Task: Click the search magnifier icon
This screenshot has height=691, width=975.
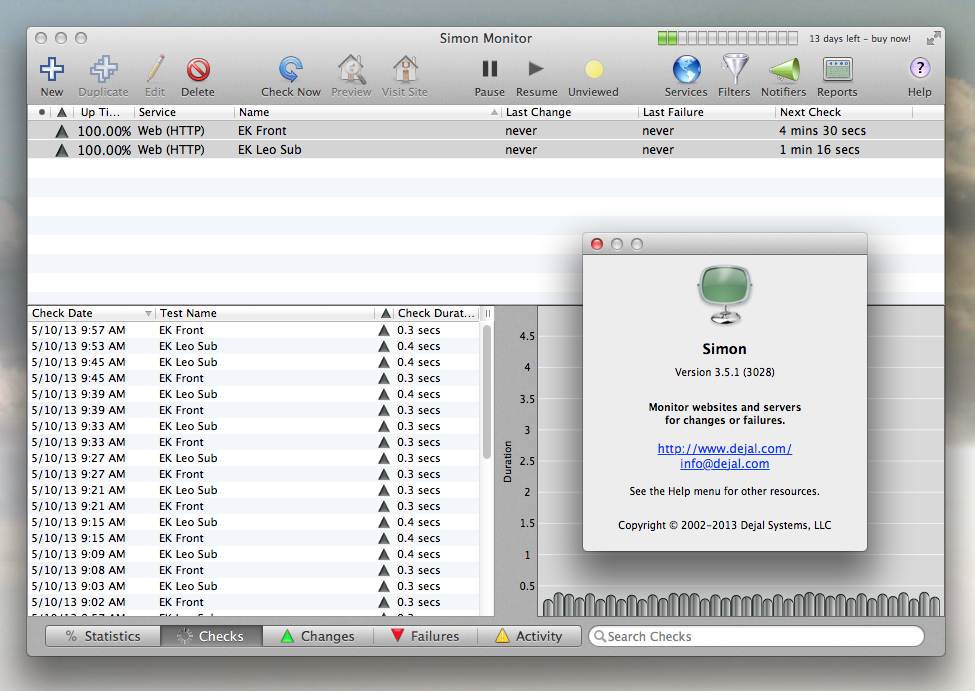Action: pyautogui.click(x=599, y=636)
